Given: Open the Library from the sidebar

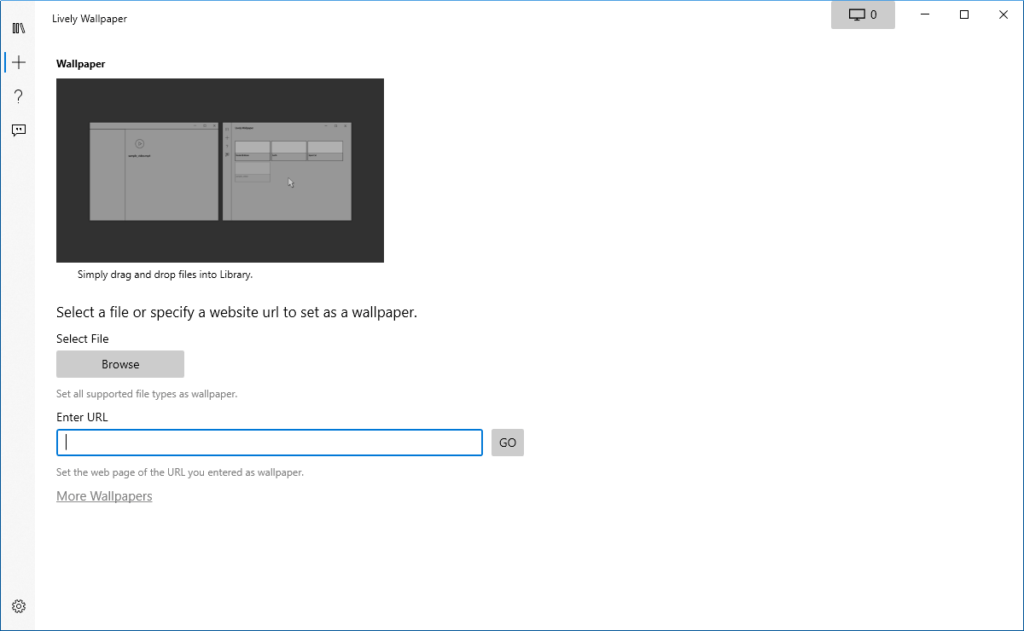Looking at the screenshot, I should pos(18,28).
